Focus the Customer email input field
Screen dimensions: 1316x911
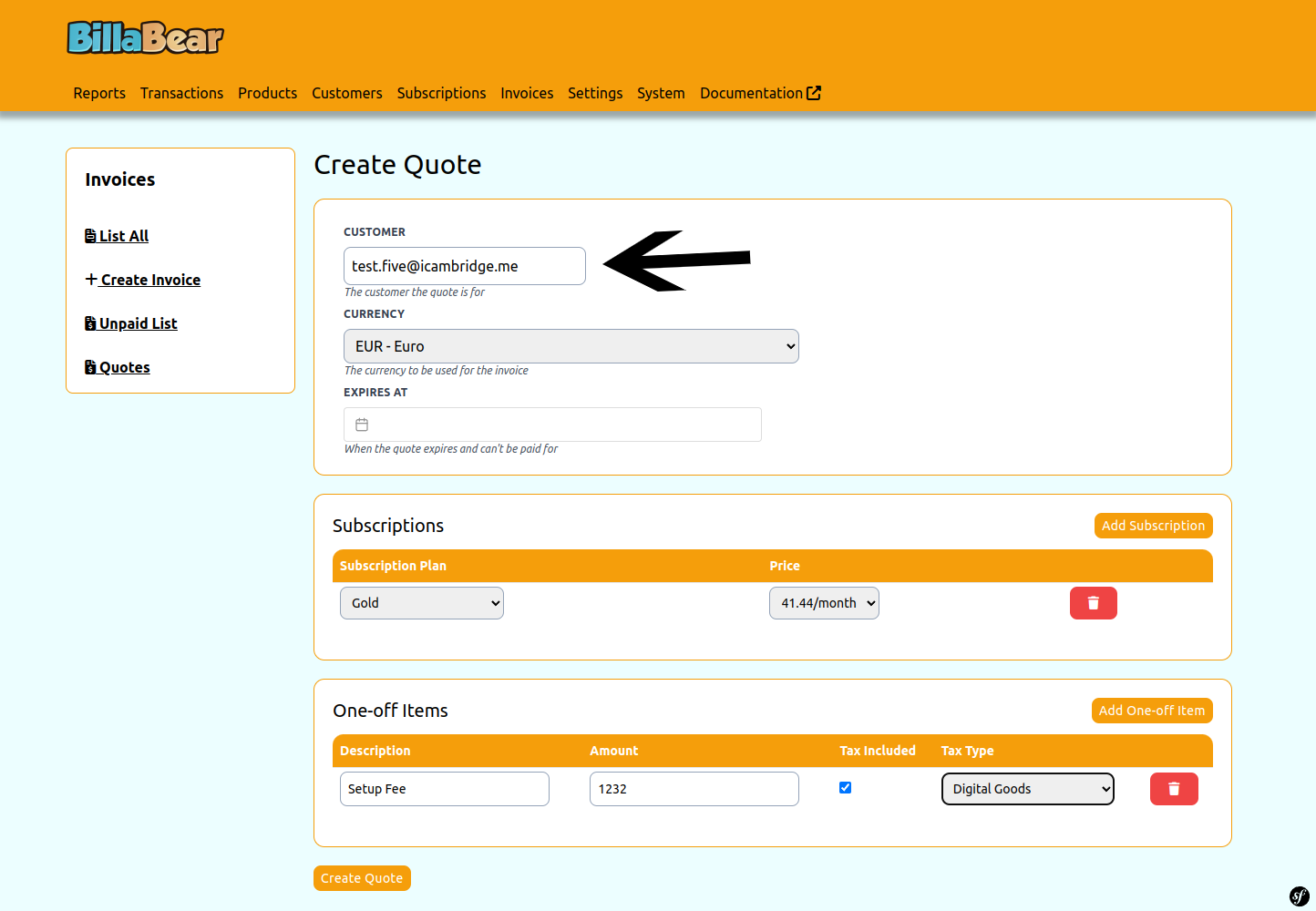465,266
